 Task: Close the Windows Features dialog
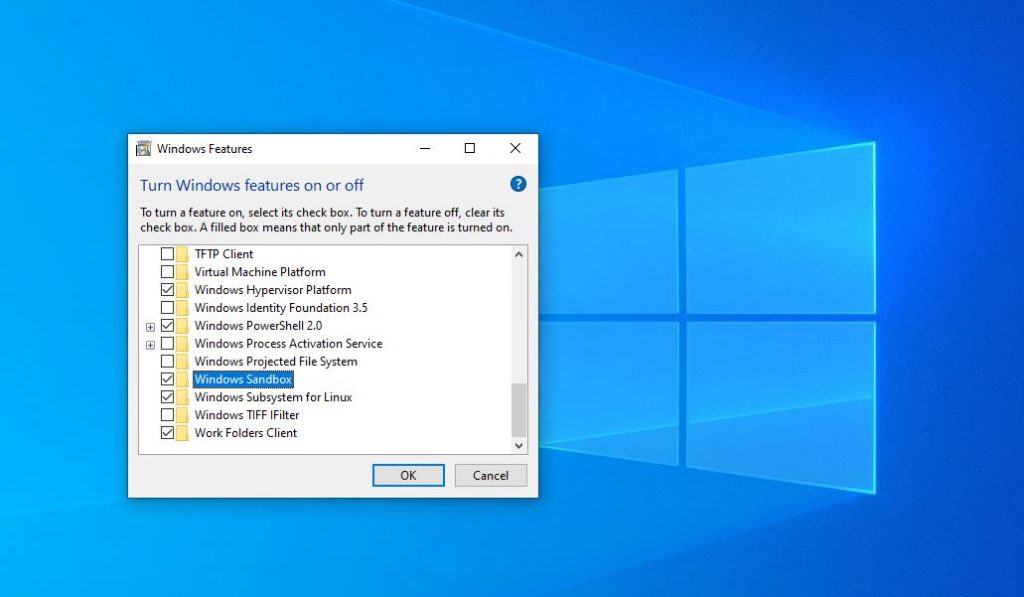click(x=515, y=148)
